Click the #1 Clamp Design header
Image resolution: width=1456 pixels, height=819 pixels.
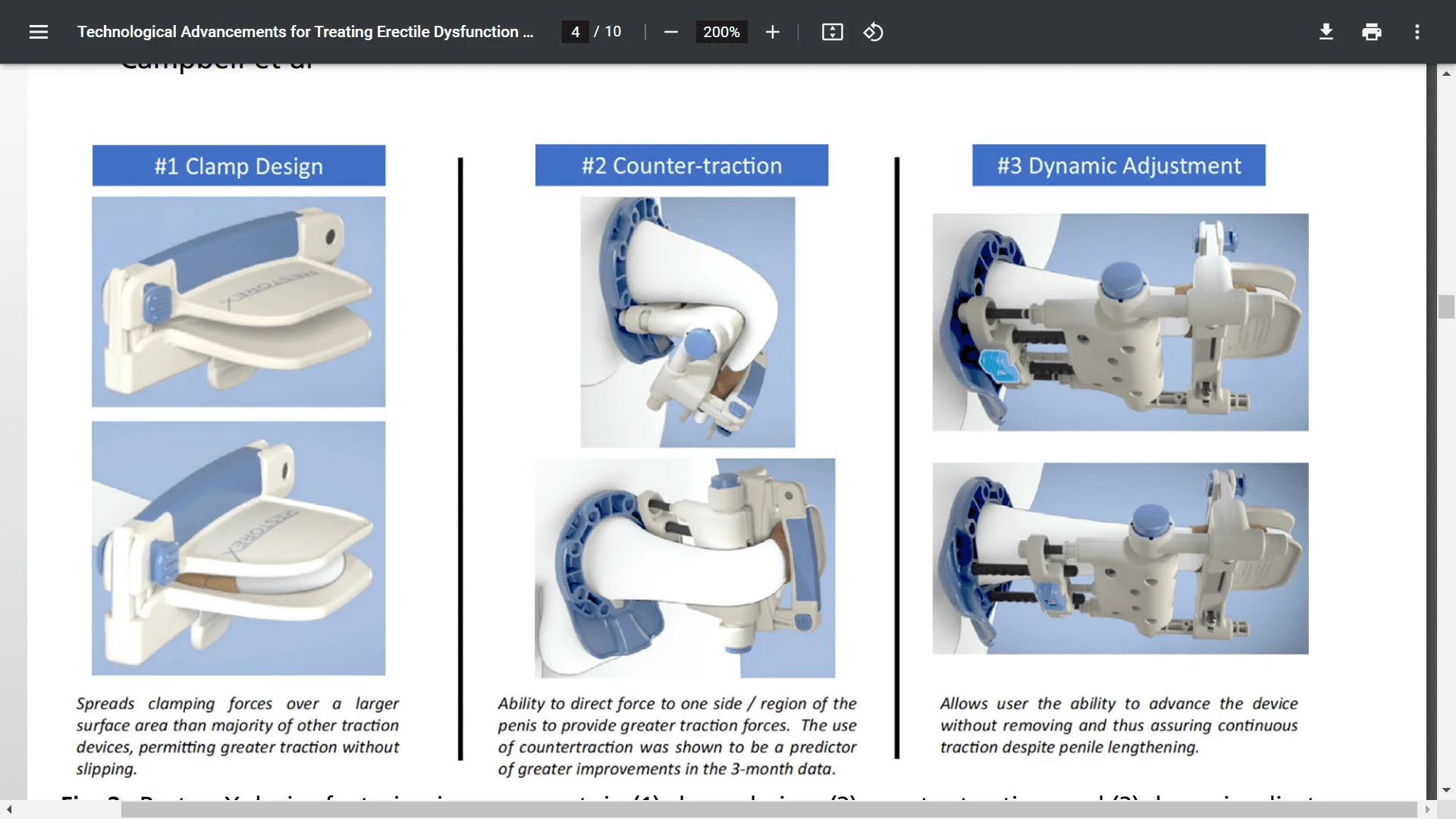(239, 165)
